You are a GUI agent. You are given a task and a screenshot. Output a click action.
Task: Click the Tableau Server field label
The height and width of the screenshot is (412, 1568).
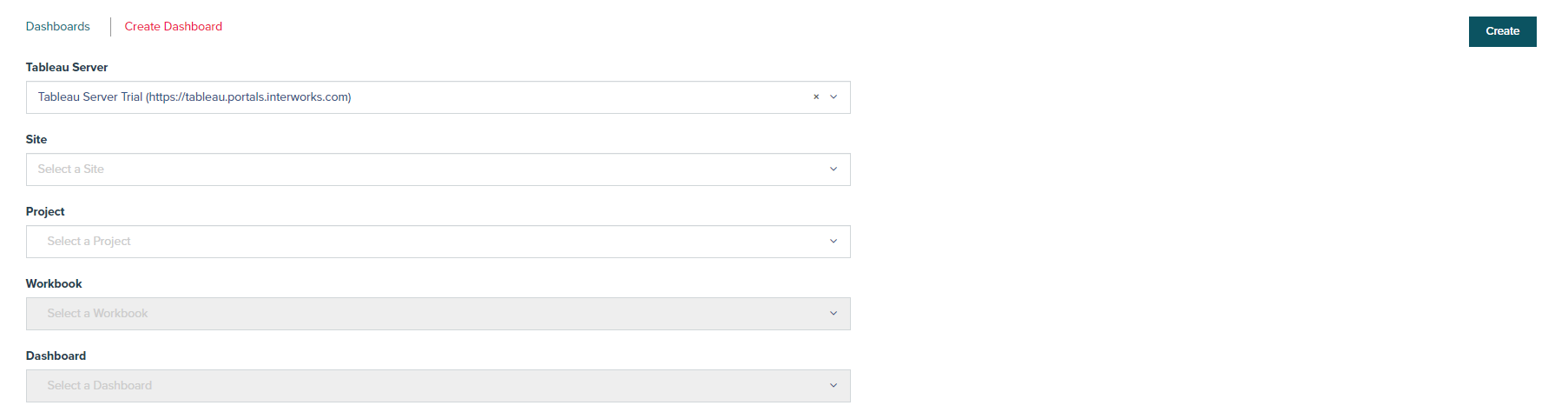point(67,68)
